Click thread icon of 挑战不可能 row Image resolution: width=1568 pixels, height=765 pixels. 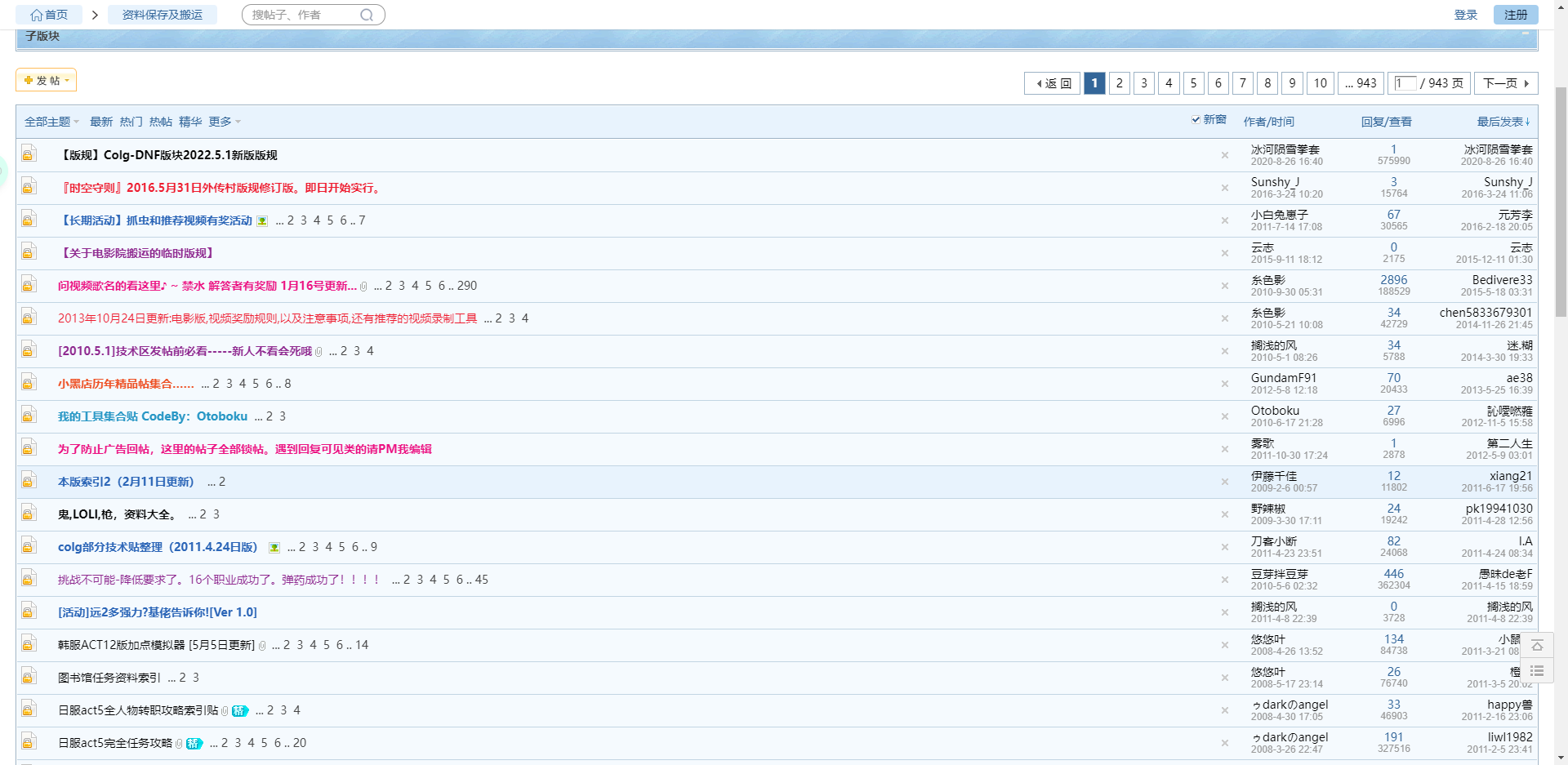pos(29,578)
